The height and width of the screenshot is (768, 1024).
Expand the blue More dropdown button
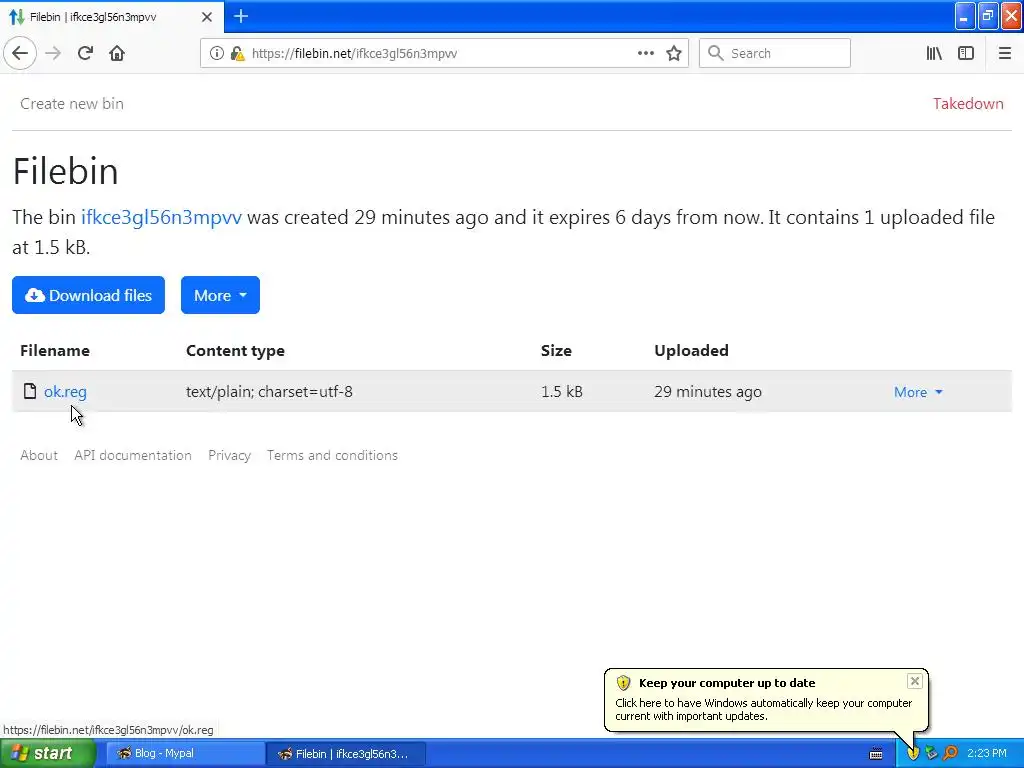220,295
